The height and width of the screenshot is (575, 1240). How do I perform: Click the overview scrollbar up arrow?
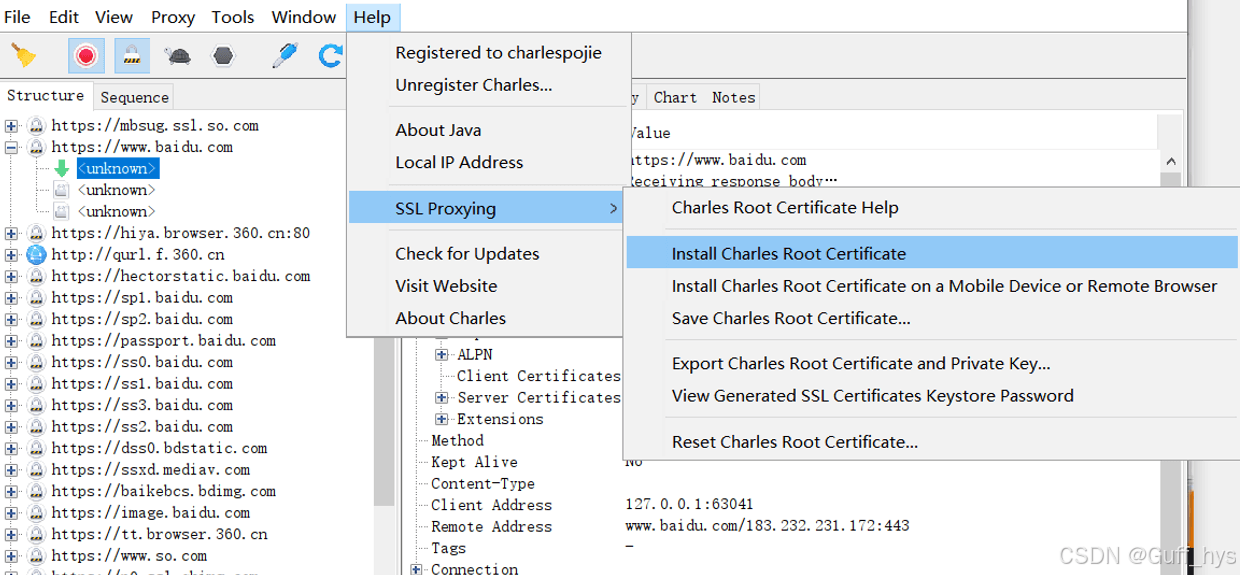tap(1171, 161)
